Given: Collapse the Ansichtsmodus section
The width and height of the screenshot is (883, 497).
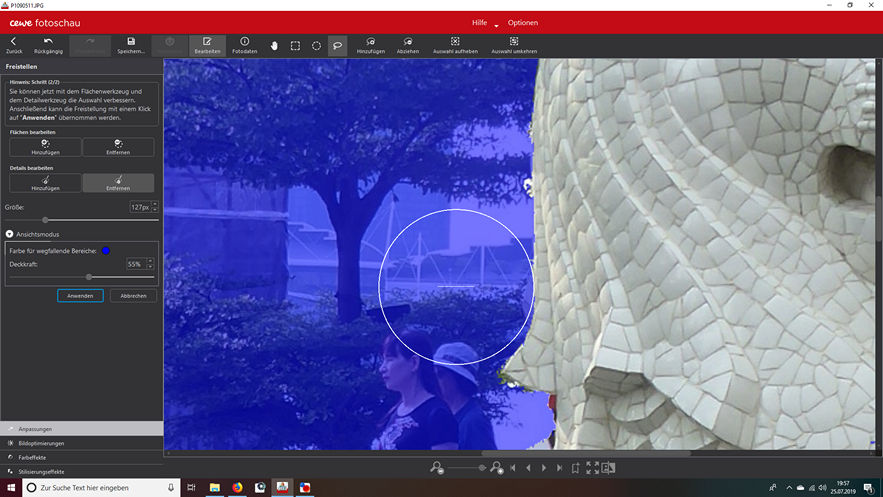Looking at the screenshot, I should 10,233.
